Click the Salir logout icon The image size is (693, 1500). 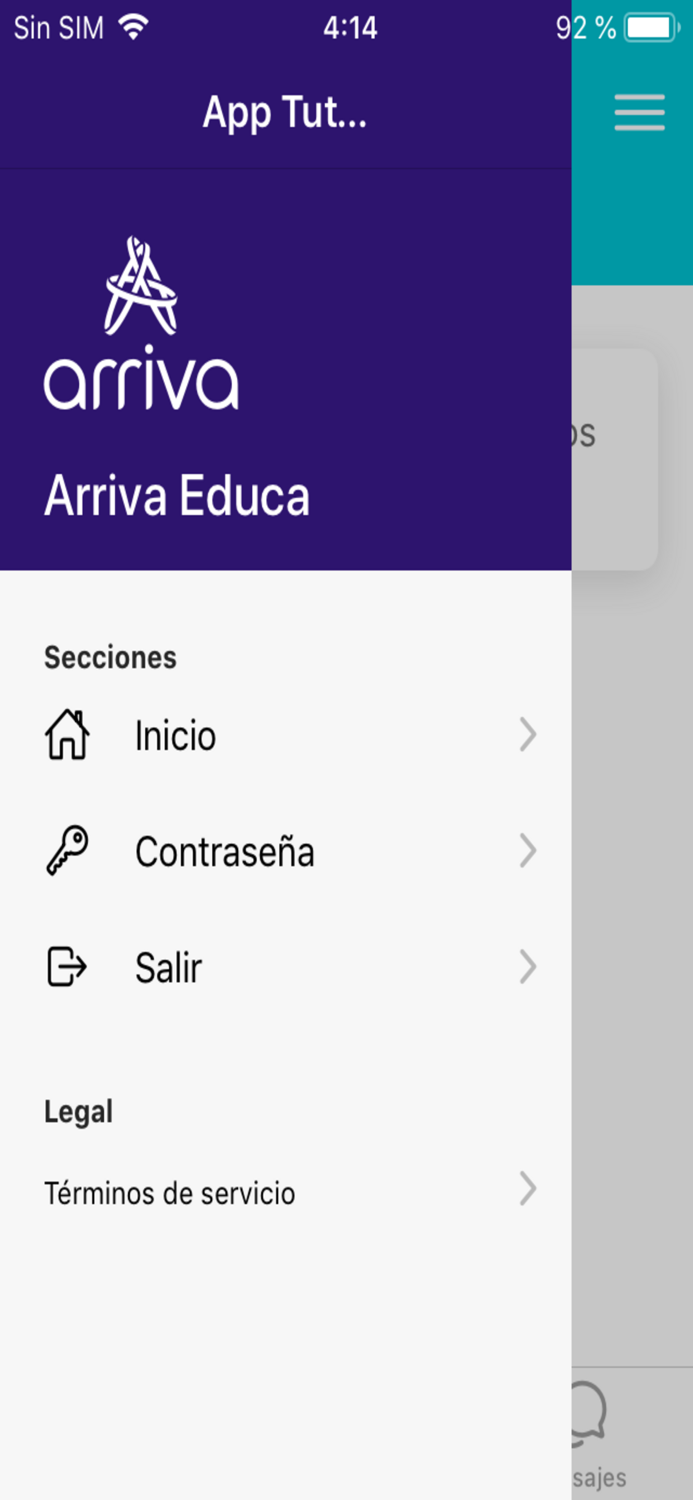[67, 967]
